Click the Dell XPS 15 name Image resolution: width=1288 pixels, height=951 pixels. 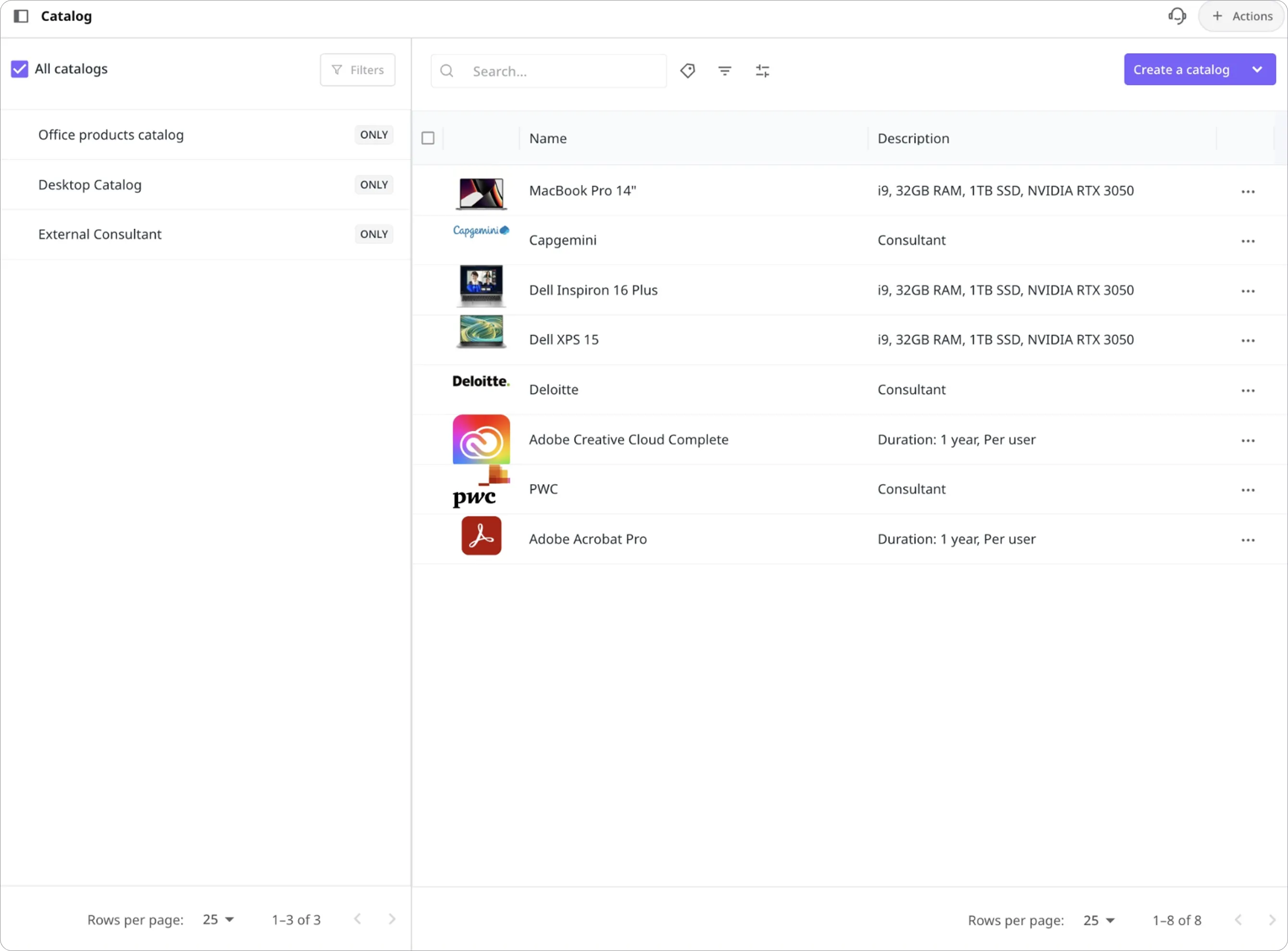564,340
